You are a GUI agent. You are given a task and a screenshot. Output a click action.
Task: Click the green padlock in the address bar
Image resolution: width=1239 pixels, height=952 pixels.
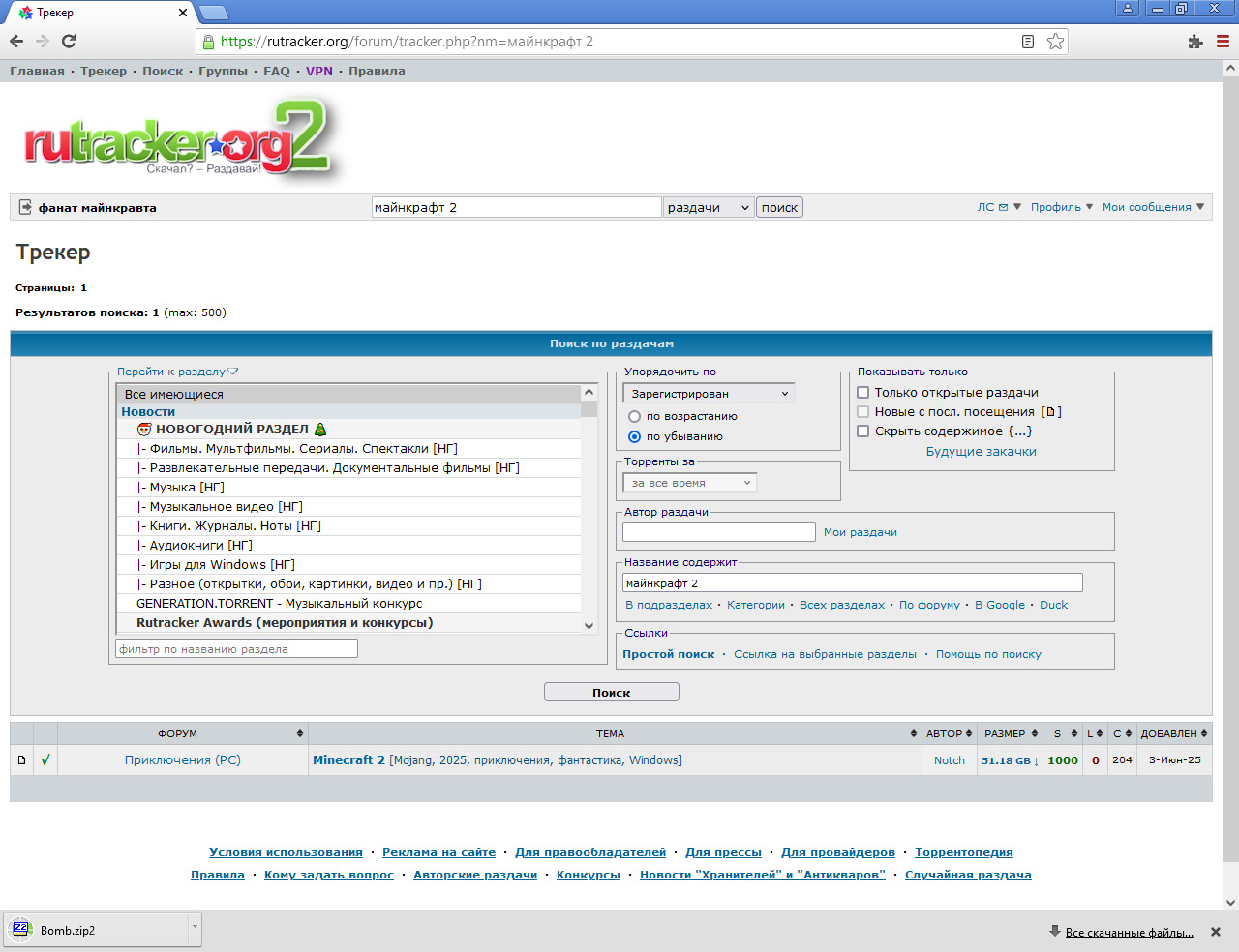208,42
